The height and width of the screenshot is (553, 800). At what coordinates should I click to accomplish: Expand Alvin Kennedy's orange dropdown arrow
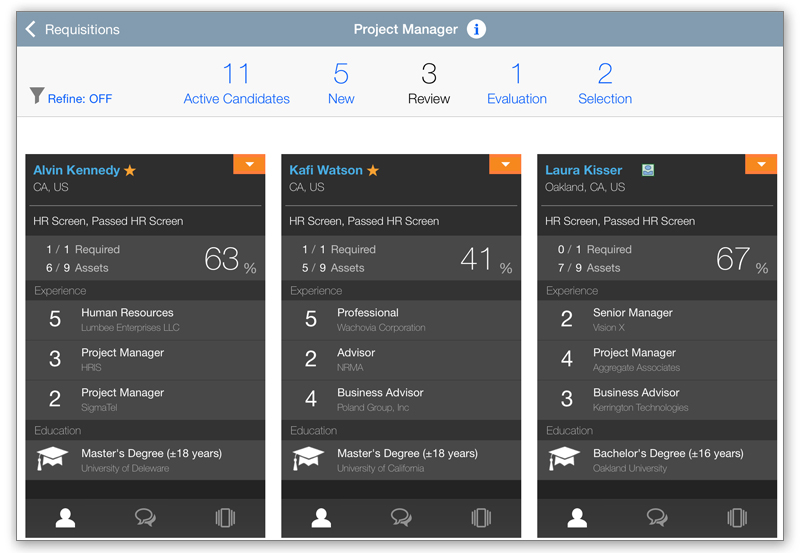(x=249, y=164)
